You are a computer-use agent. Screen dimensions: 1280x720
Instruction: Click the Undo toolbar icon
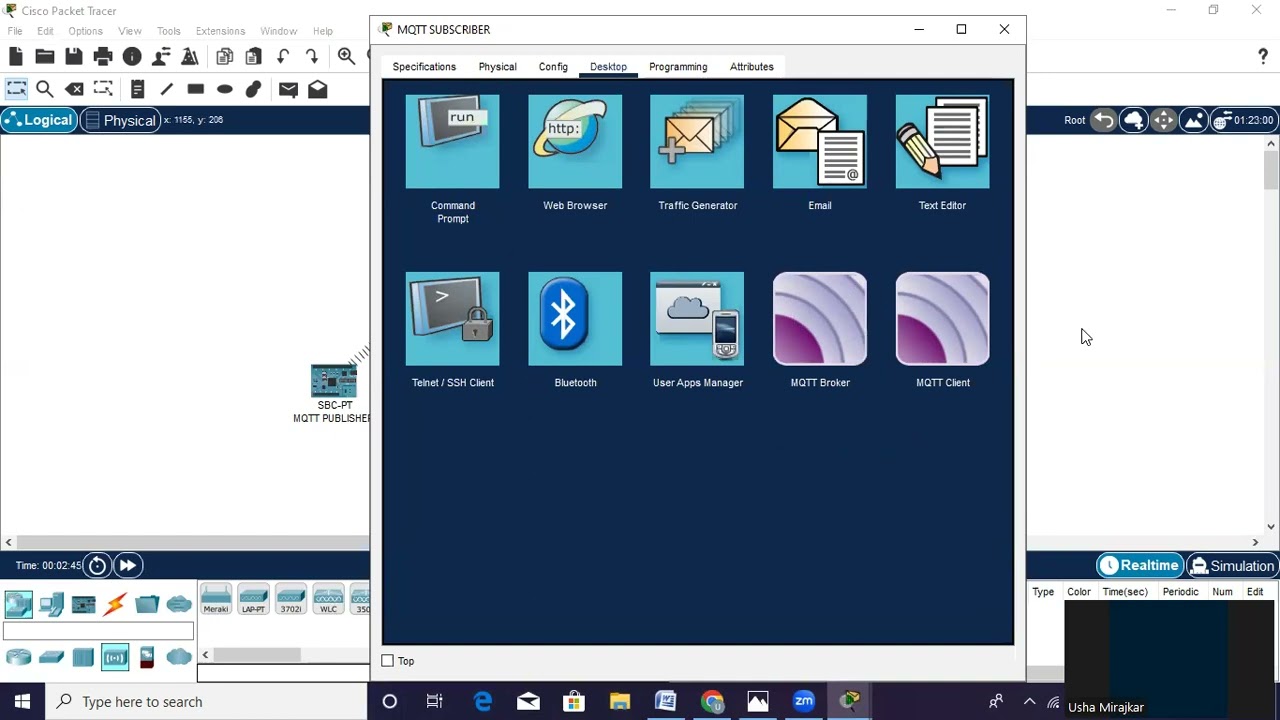point(283,57)
